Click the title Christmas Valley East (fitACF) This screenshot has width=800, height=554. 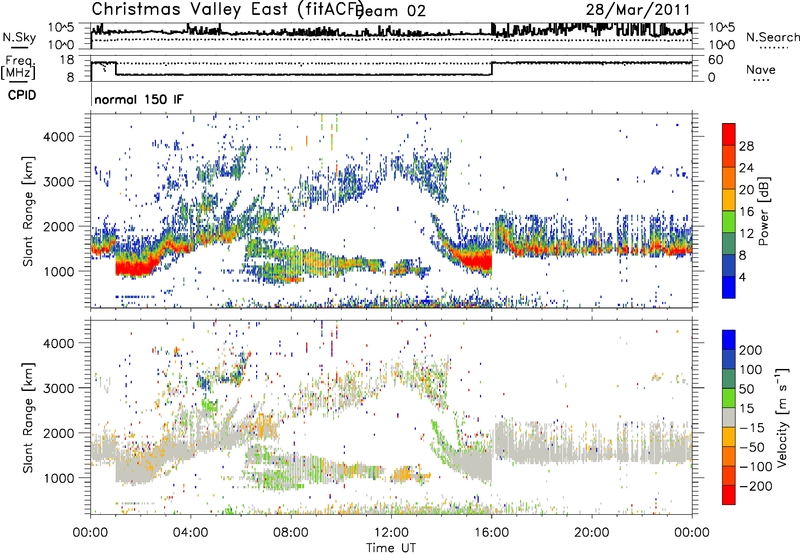pyautogui.click(x=228, y=9)
